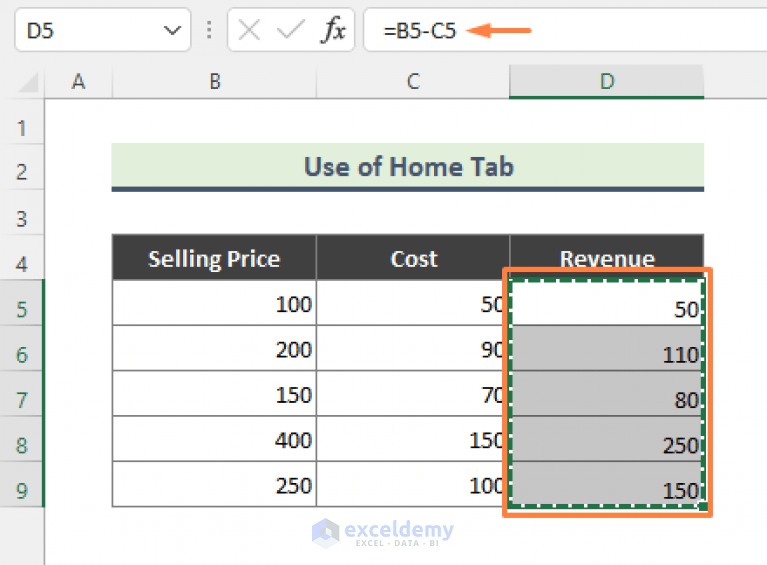This screenshot has height=565, width=767.
Task: Select Cost cell 150 in row 8
Action: tap(413, 438)
